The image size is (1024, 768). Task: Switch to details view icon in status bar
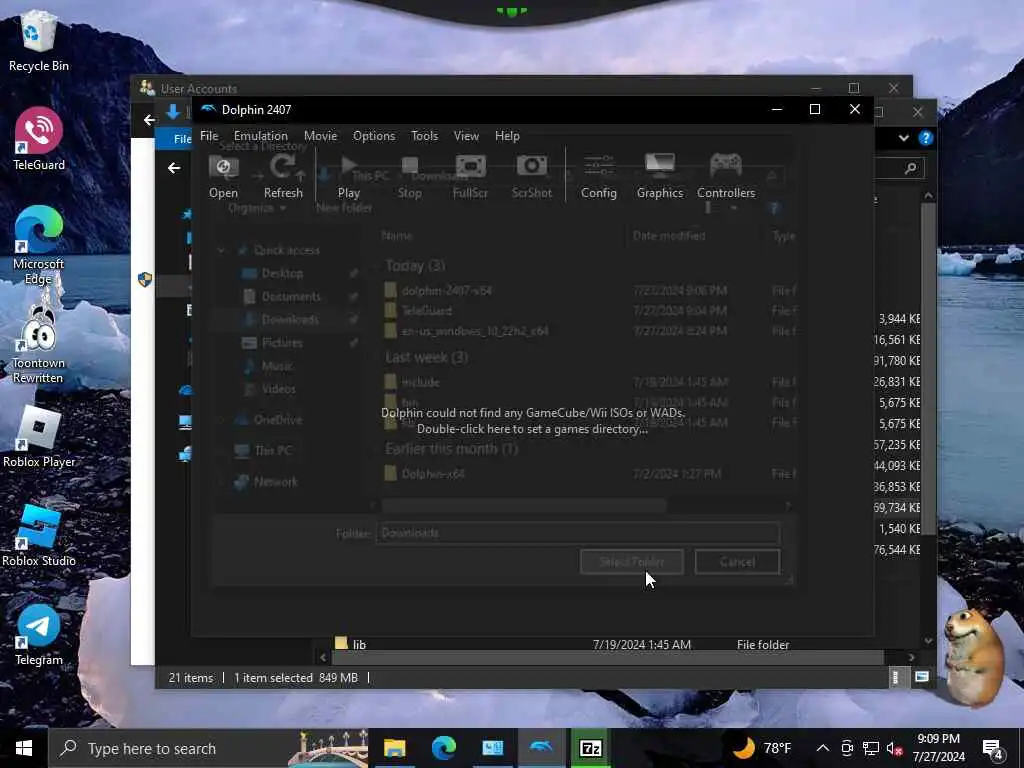point(895,677)
